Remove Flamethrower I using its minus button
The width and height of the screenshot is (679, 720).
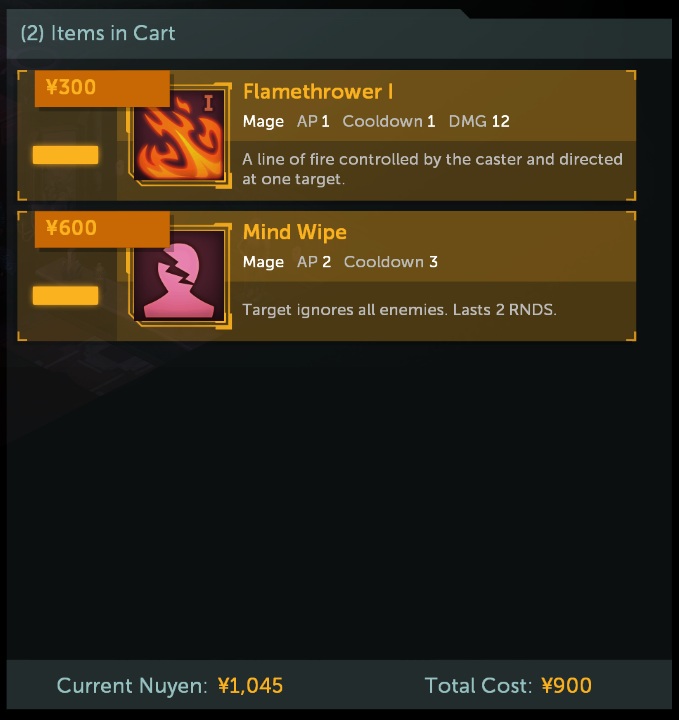point(65,155)
